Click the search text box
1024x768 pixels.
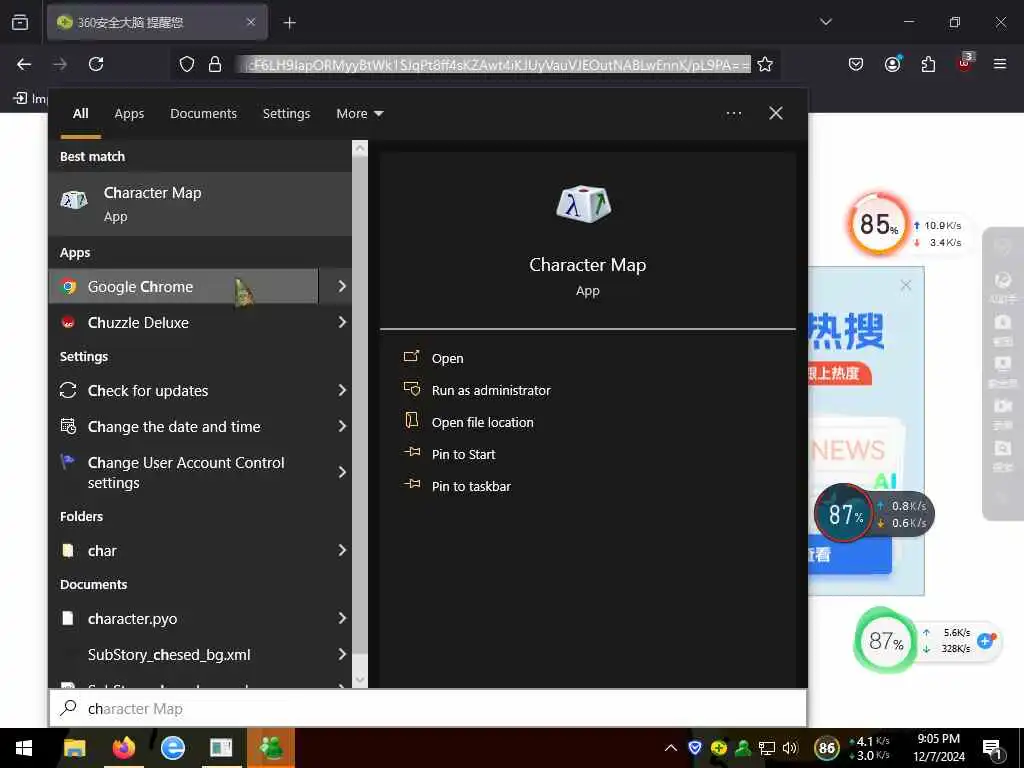tap(428, 709)
